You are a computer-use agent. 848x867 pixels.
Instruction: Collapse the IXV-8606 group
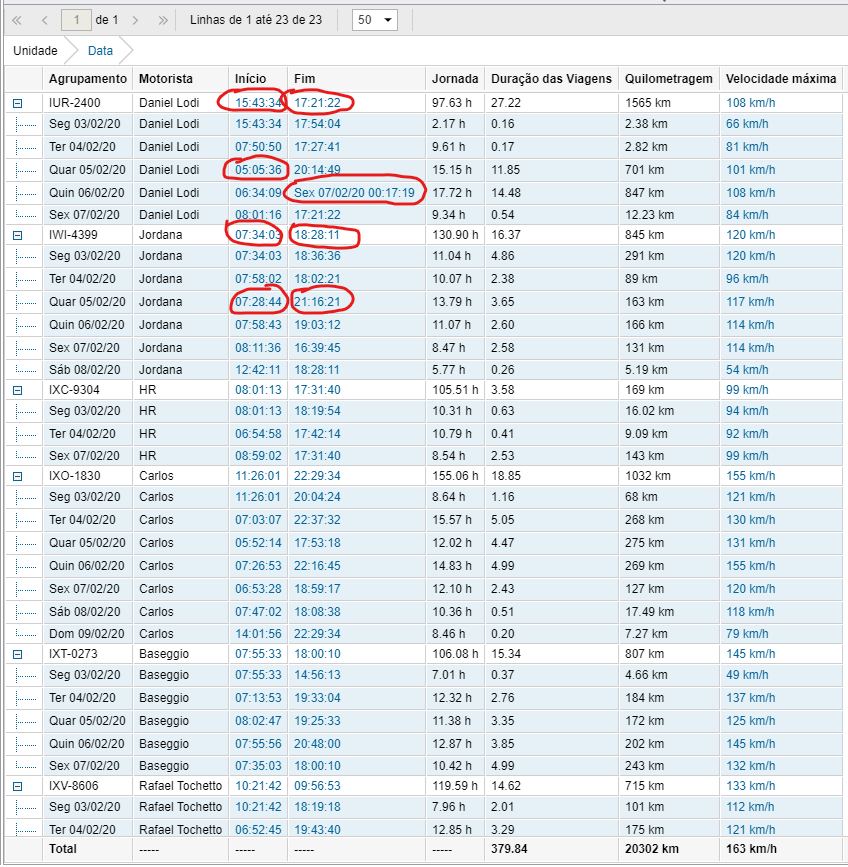(x=17, y=786)
